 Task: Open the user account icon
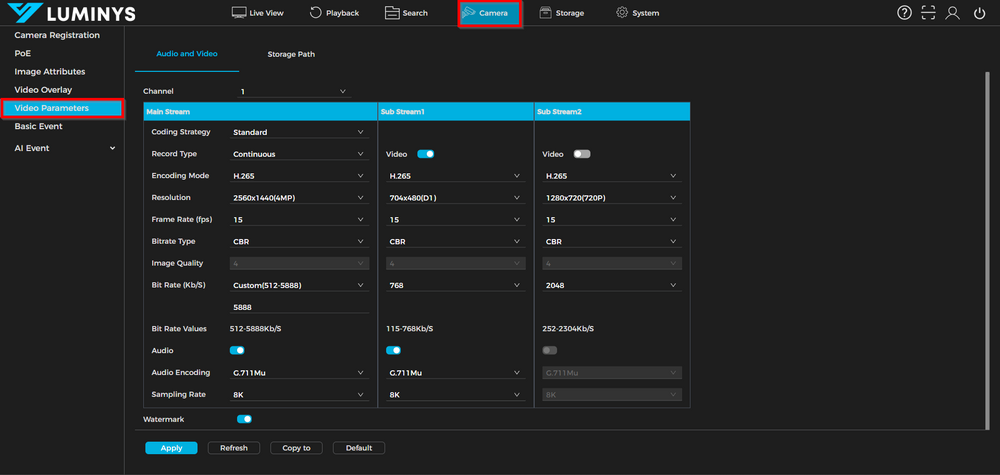click(953, 13)
